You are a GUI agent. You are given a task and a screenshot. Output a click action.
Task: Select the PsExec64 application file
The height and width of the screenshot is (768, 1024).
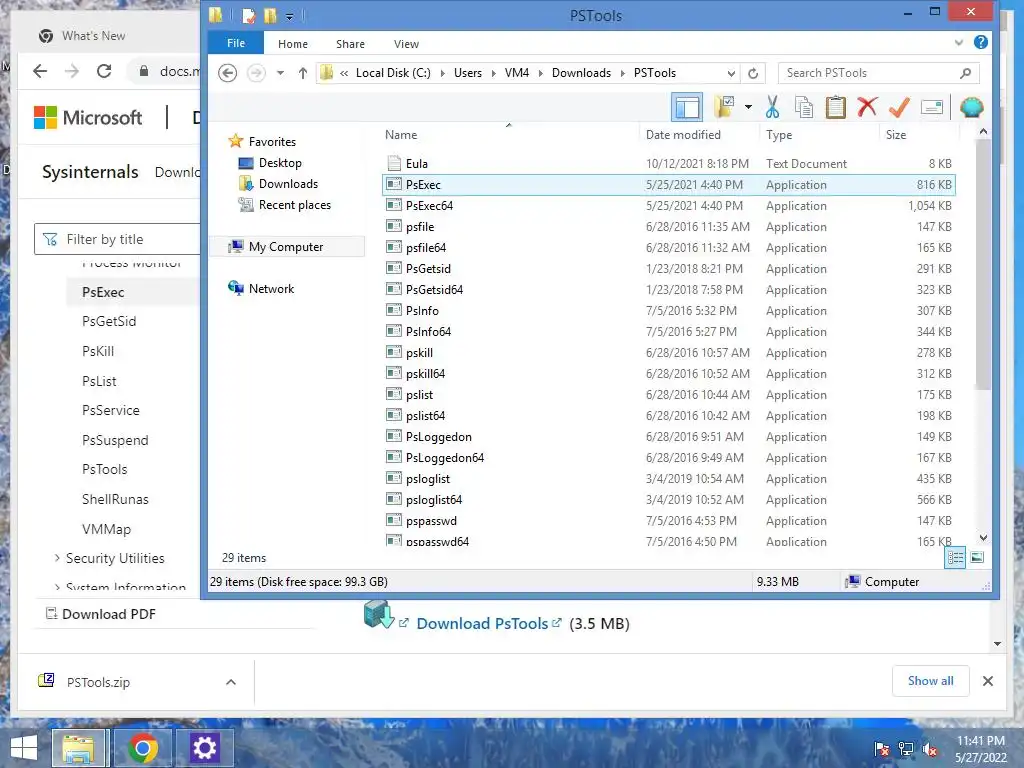coord(668,206)
